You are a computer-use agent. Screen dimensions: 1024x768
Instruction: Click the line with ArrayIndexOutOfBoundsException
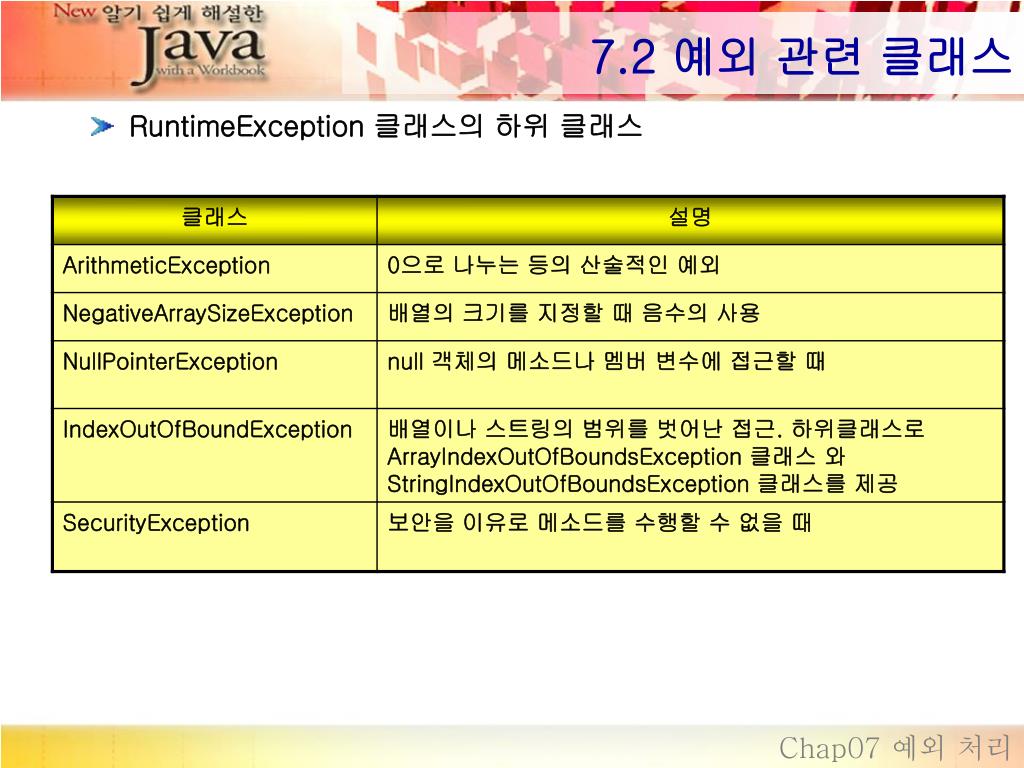point(616,456)
